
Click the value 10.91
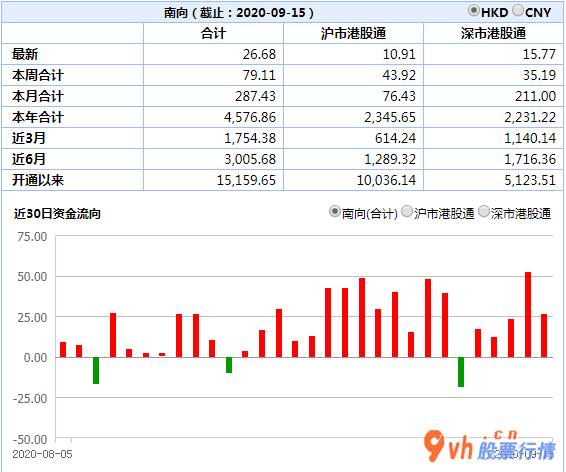[399, 54]
